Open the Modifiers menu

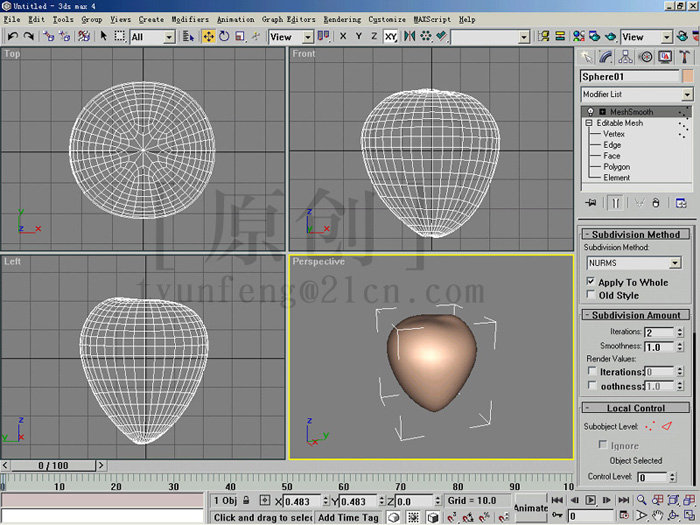tap(190, 19)
